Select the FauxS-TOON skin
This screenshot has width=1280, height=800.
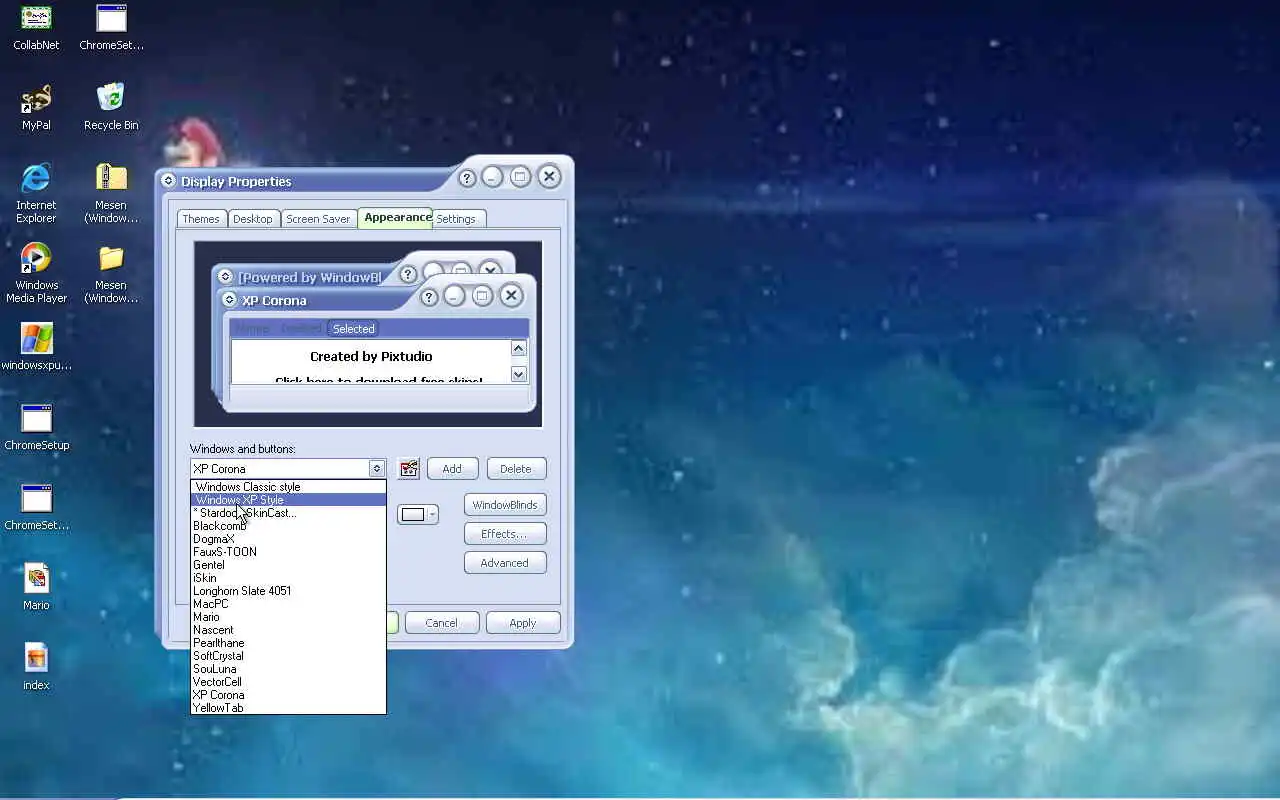click(x=288, y=552)
